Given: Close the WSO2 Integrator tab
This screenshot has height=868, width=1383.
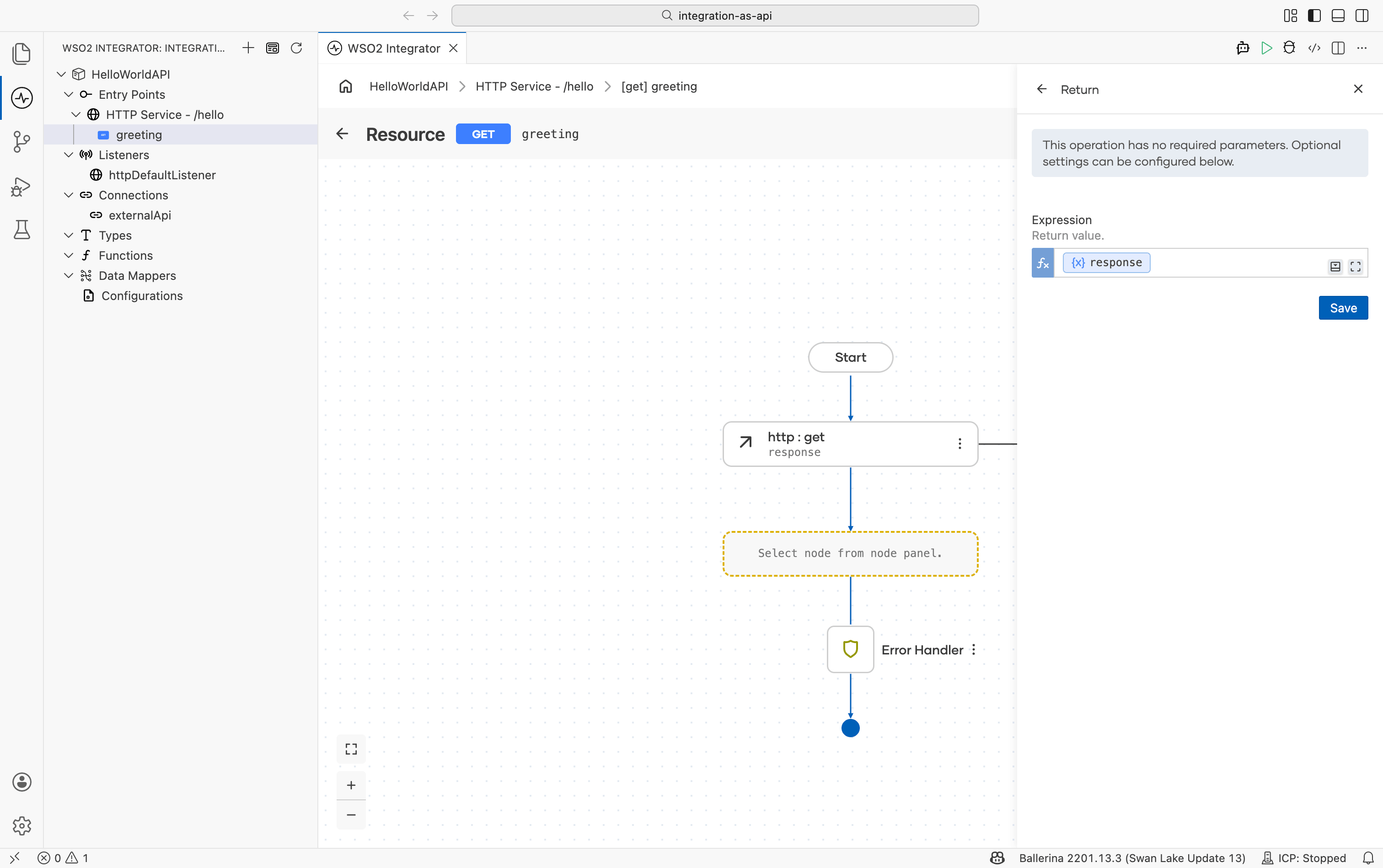Looking at the screenshot, I should tap(454, 48).
